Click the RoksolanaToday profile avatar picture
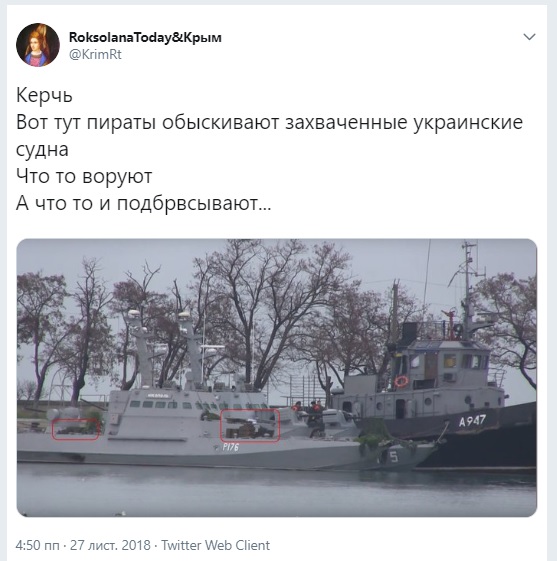 [38, 45]
